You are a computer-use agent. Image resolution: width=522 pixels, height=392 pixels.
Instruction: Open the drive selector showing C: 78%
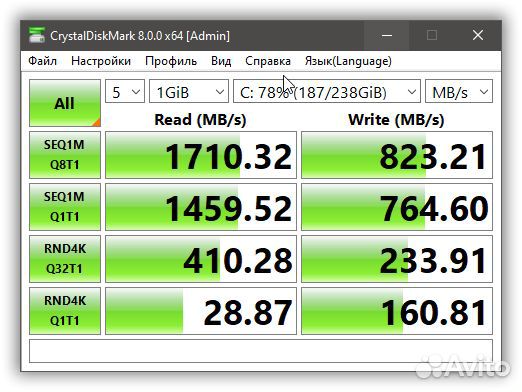click(x=327, y=91)
